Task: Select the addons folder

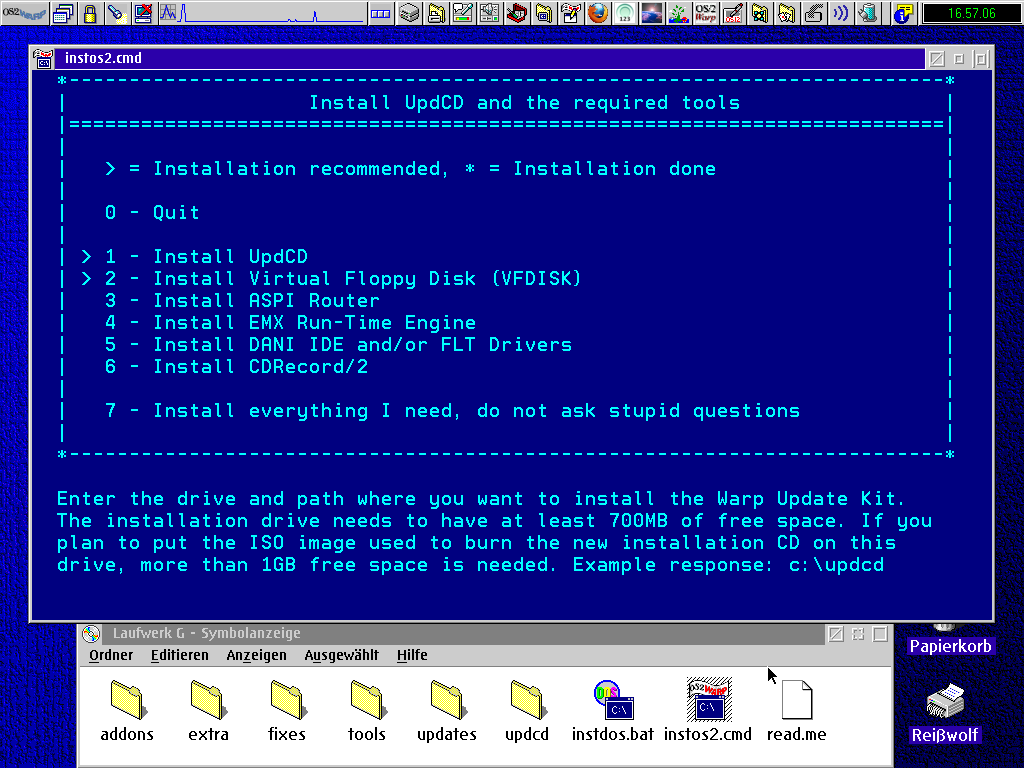Action: pyautogui.click(x=127, y=711)
